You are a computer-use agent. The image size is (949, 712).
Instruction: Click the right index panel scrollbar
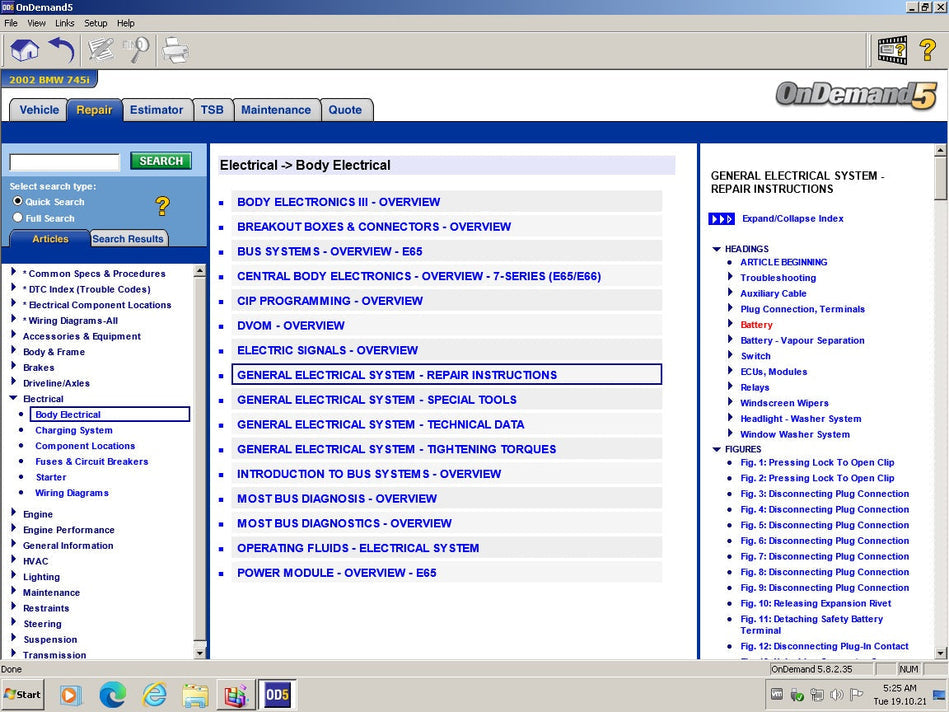point(940,400)
